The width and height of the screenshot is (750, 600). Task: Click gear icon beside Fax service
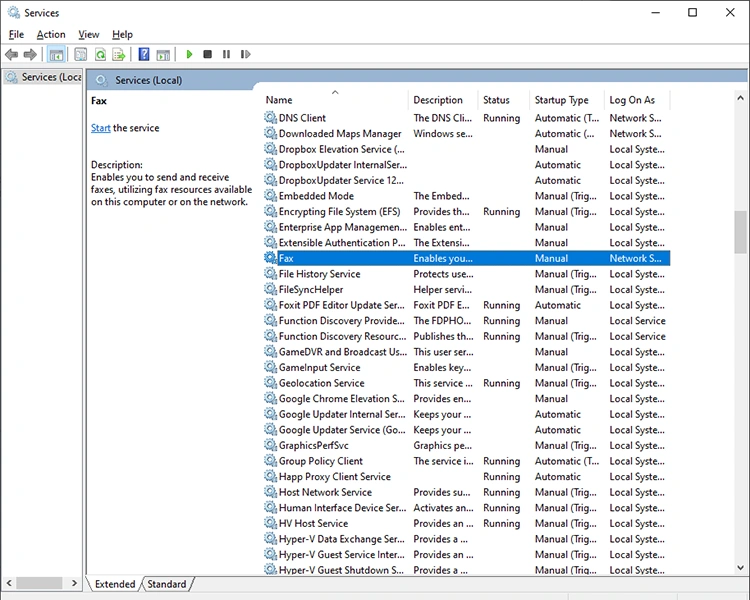pos(270,258)
